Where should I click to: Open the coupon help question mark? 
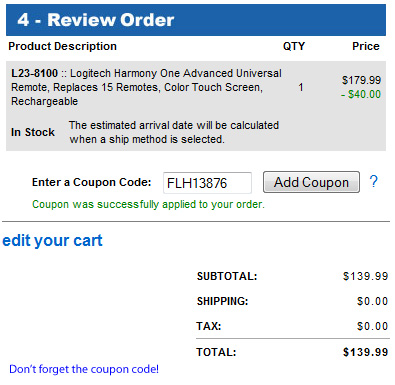[x=374, y=181]
